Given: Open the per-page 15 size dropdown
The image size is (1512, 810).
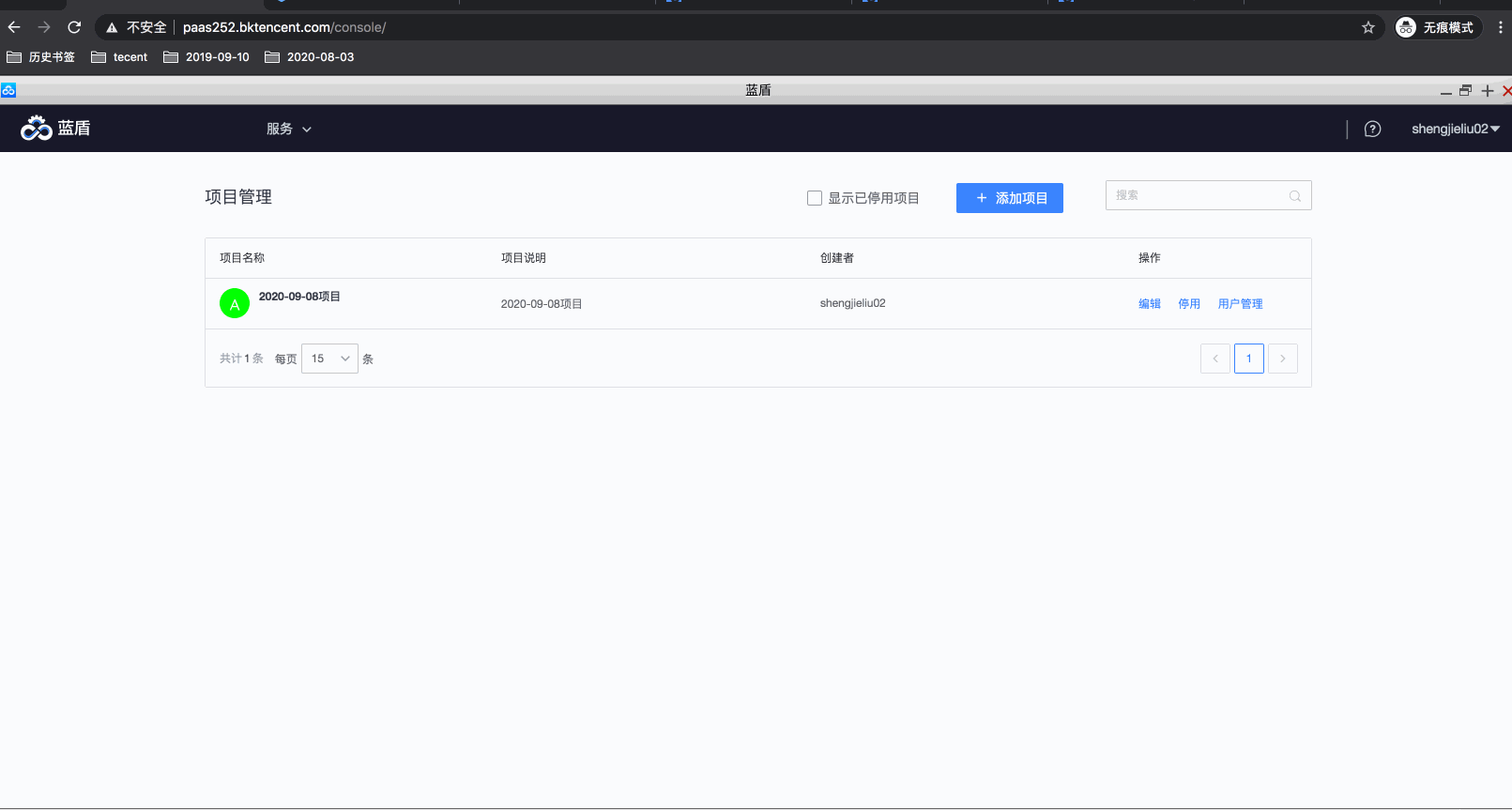Looking at the screenshot, I should tap(329, 359).
